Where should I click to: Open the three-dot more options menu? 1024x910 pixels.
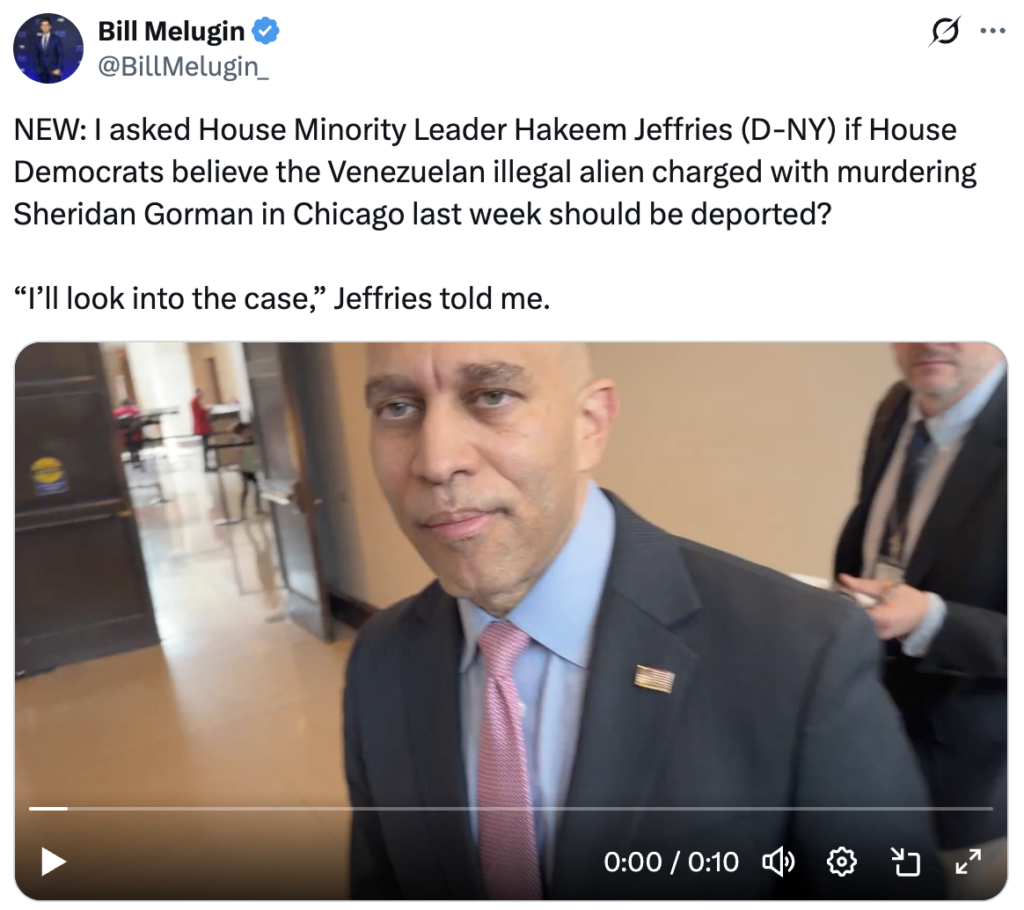click(993, 31)
